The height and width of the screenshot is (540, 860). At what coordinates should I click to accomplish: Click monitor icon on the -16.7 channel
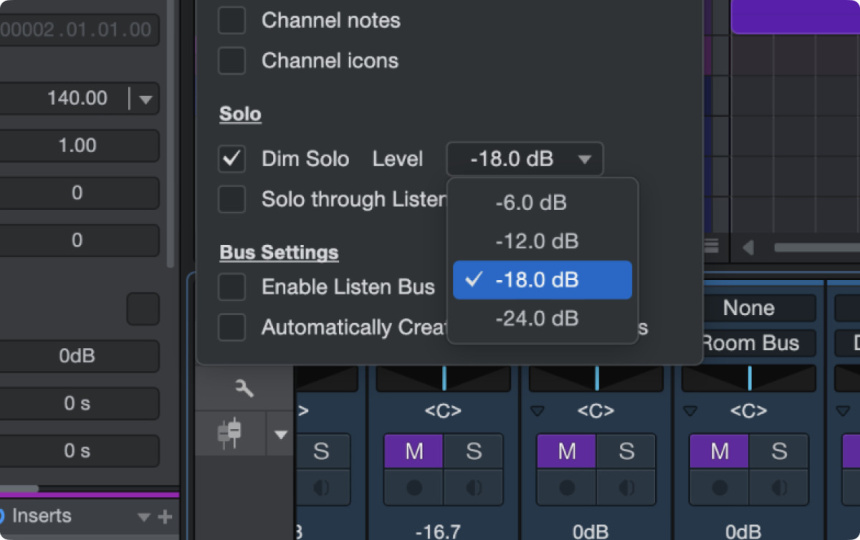(474, 487)
